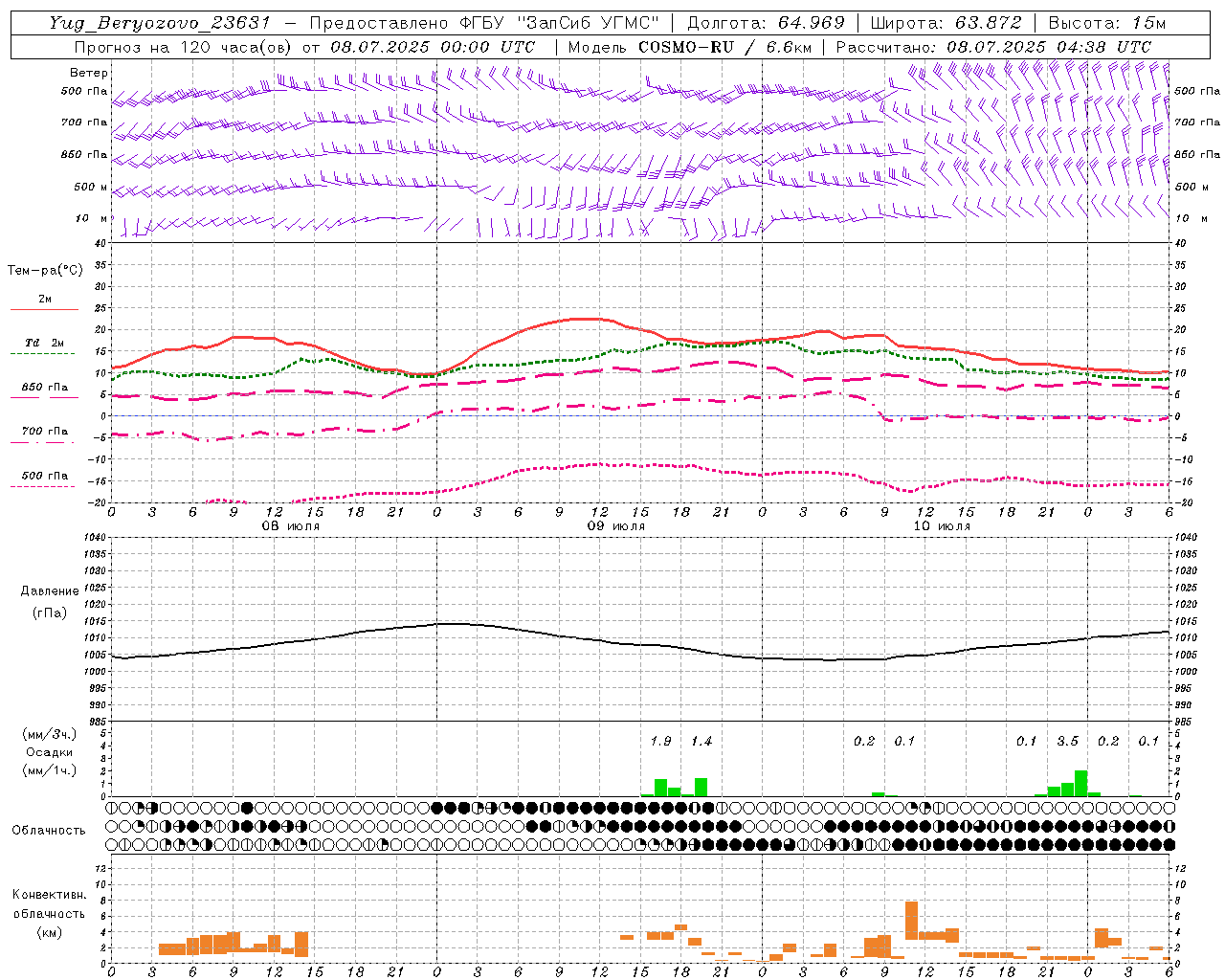Click the 1.4 precipitation total value
1225x980 pixels.
point(702,741)
